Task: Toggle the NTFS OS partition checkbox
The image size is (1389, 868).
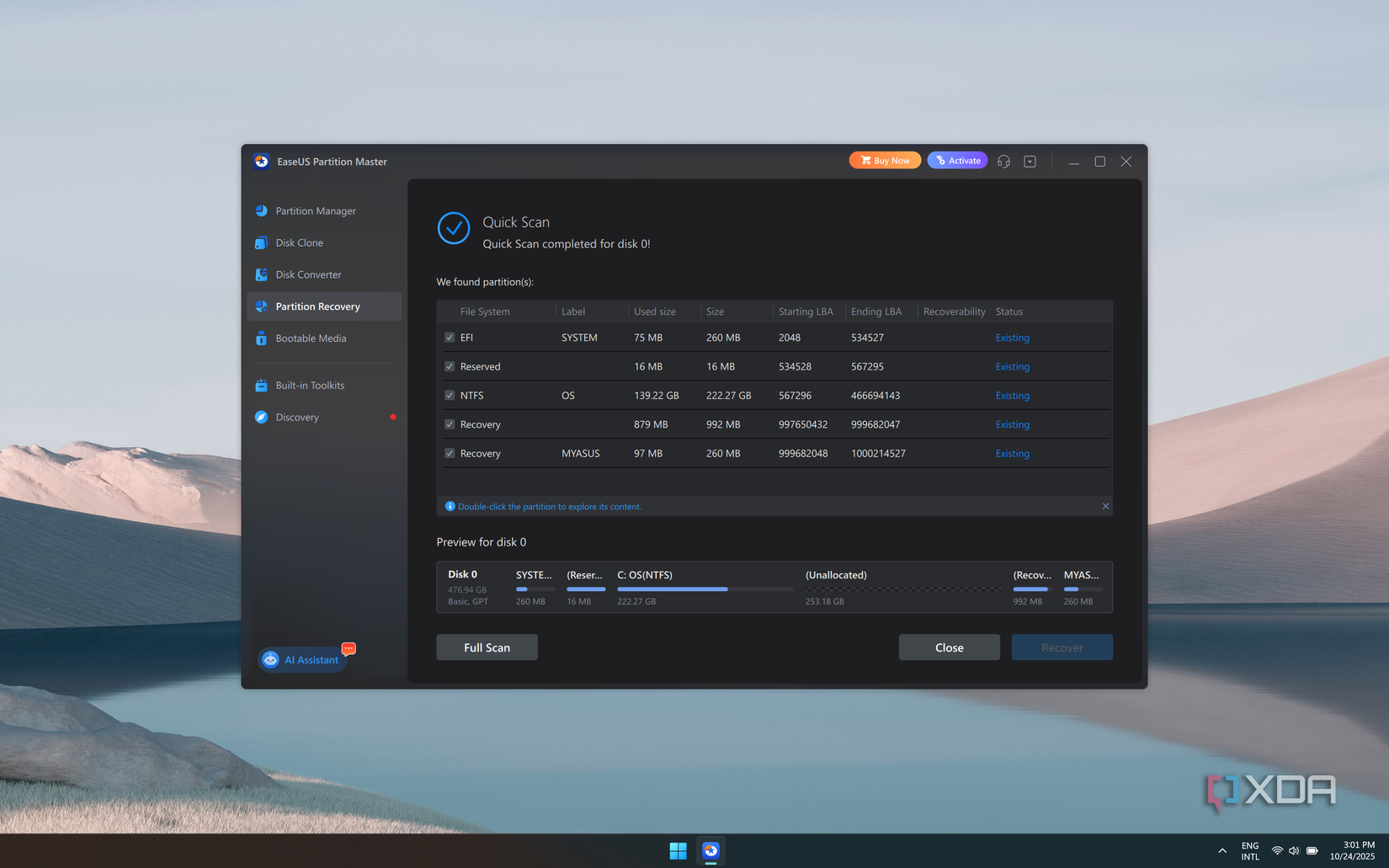Action: pos(450,395)
